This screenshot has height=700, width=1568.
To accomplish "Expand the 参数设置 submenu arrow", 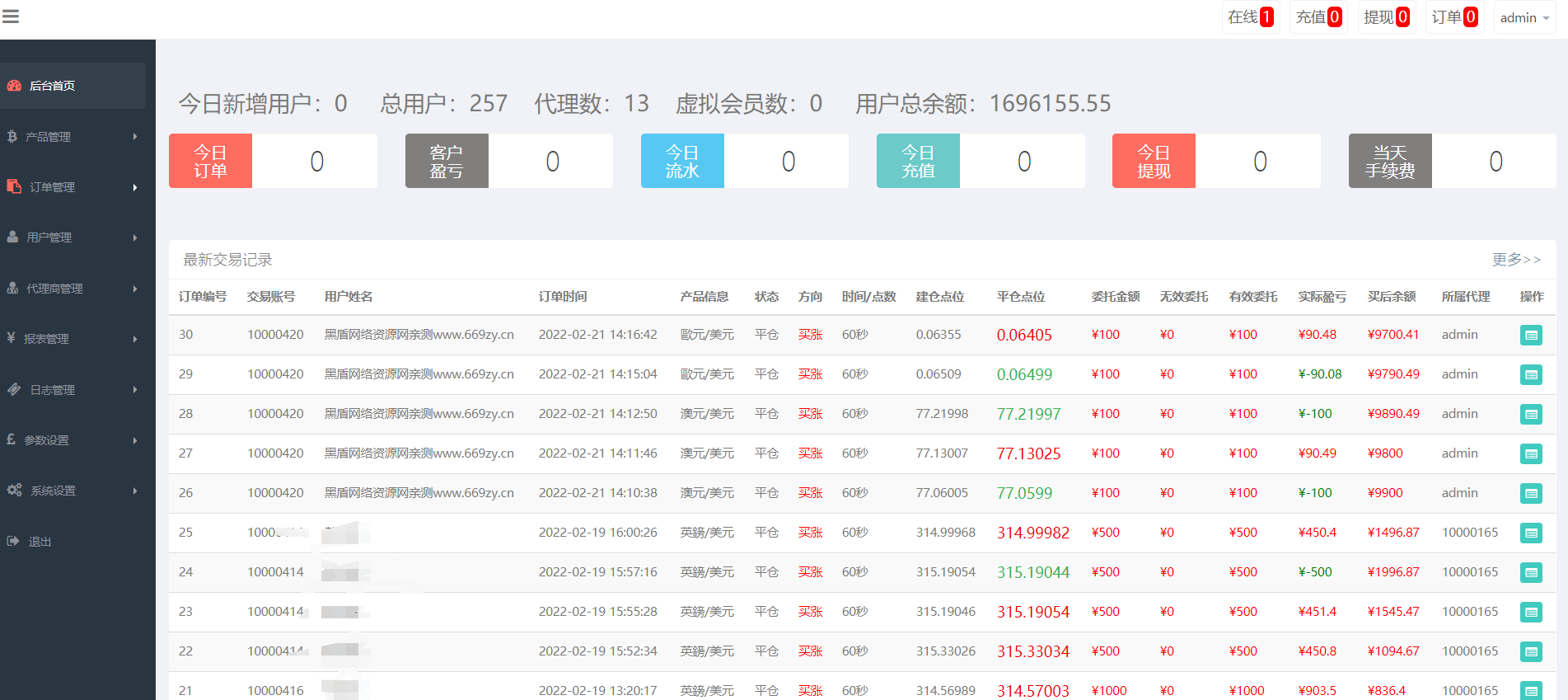I will 135,440.
